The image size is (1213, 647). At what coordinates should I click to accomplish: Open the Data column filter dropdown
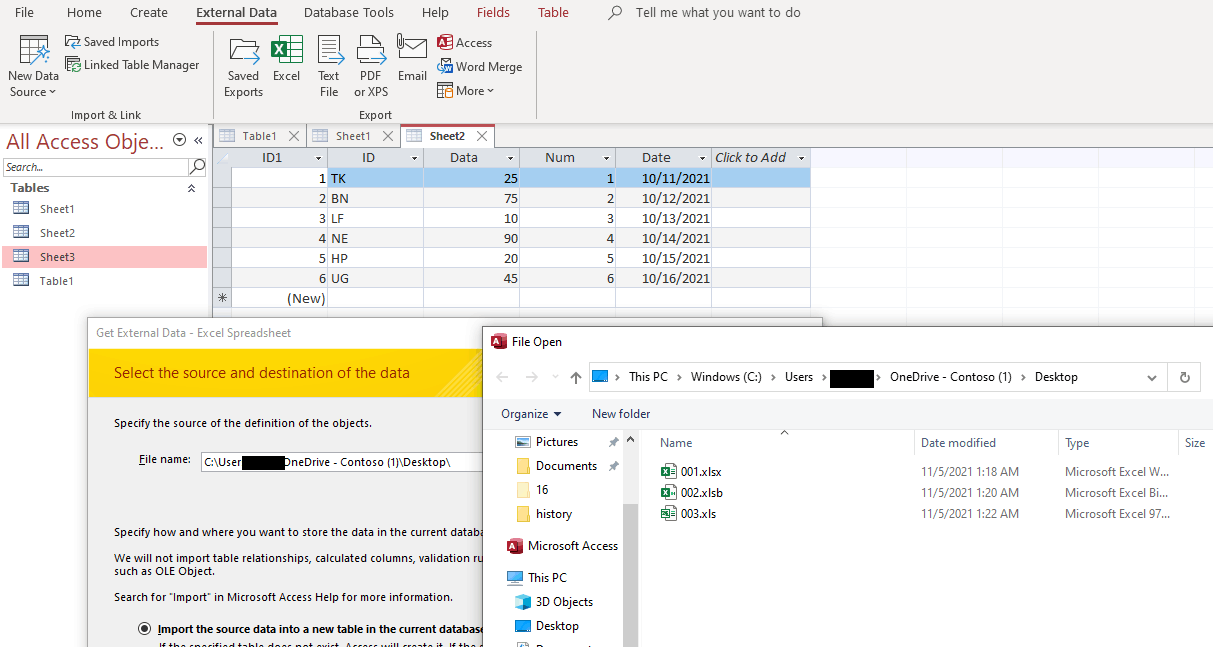(x=510, y=158)
